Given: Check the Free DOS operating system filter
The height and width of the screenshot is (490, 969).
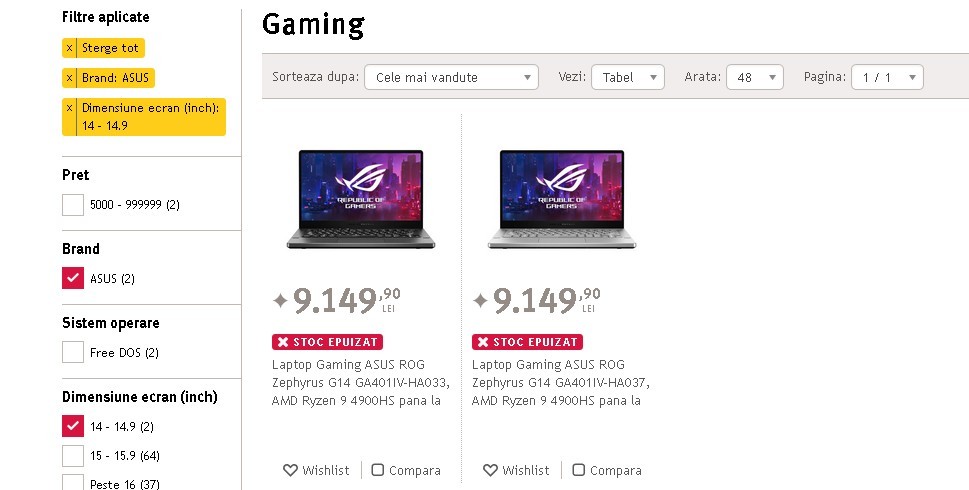Looking at the screenshot, I should click(73, 352).
